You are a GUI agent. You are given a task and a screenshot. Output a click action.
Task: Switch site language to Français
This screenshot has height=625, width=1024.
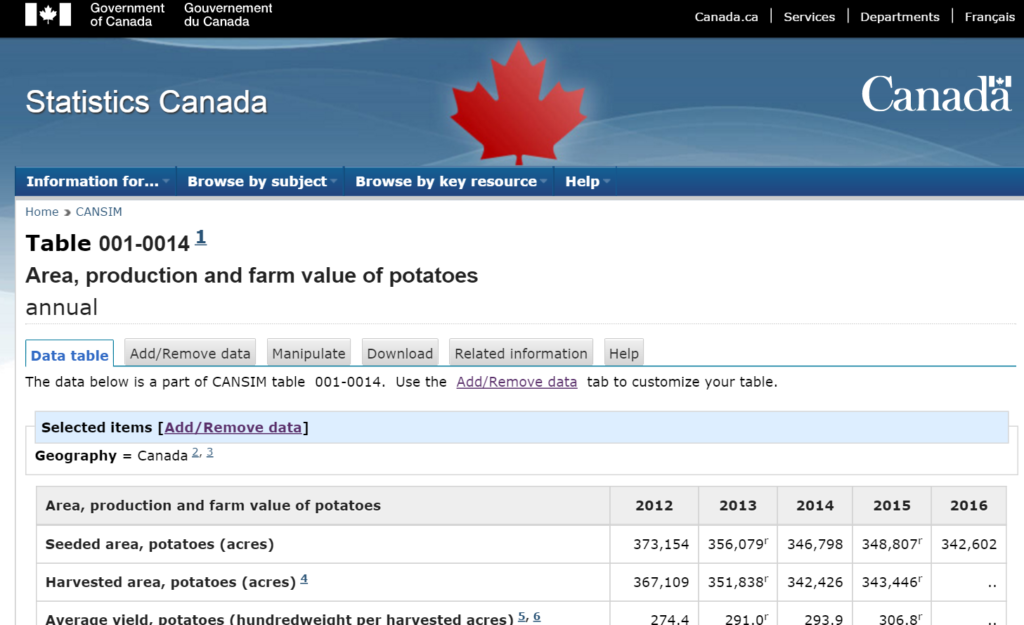click(x=989, y=16)
